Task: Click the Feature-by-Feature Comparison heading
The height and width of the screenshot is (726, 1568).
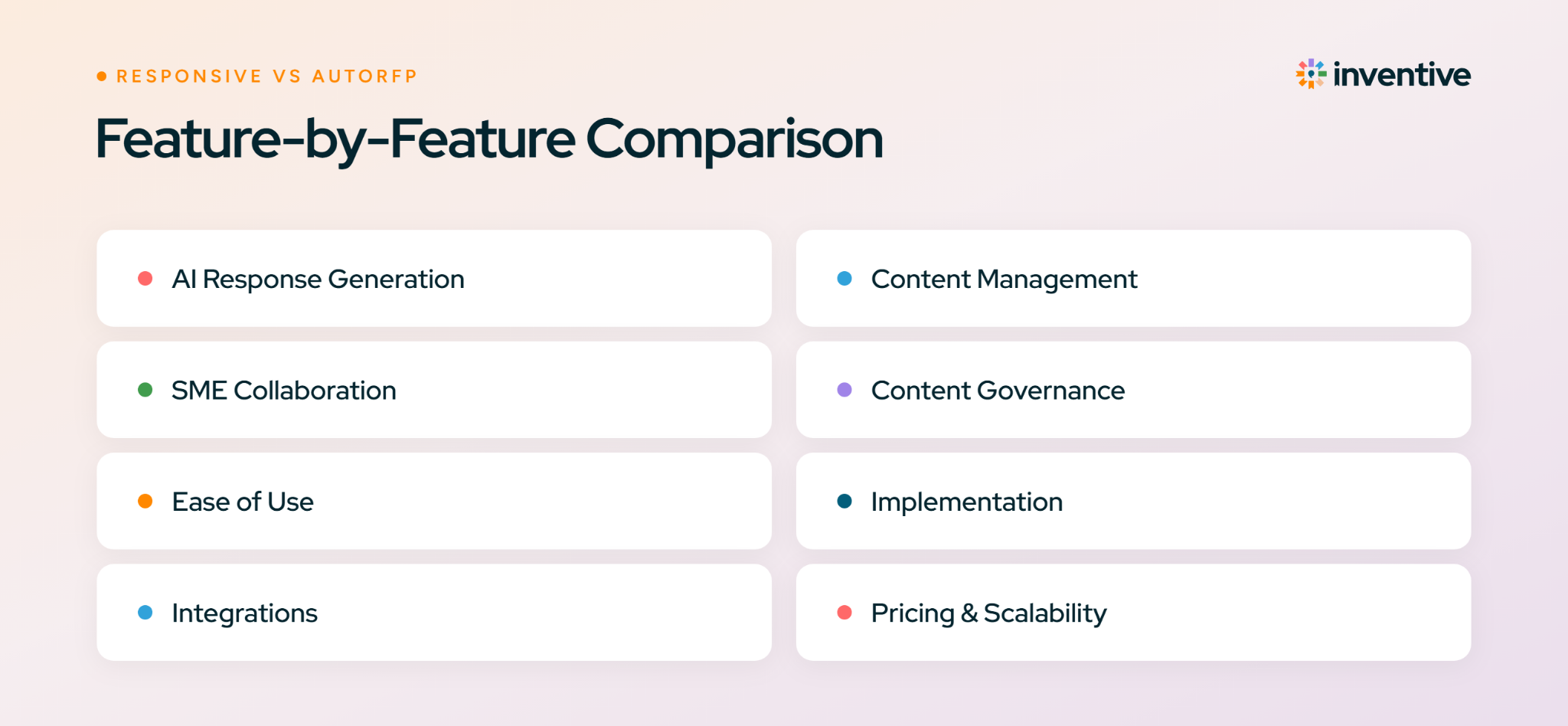Action: pyautogui.click(x=489, y=139)
